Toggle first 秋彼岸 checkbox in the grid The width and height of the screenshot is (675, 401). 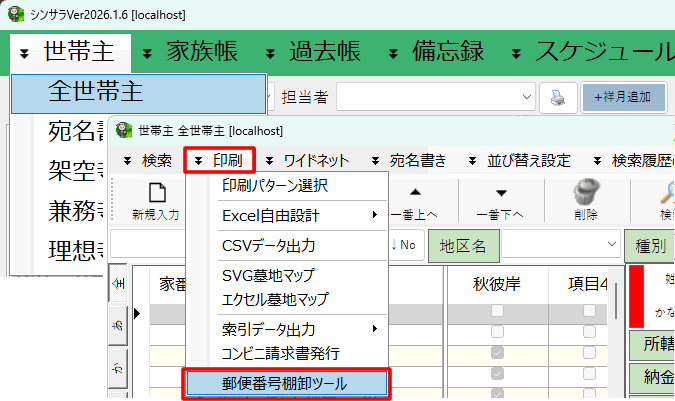coord(497,312)
